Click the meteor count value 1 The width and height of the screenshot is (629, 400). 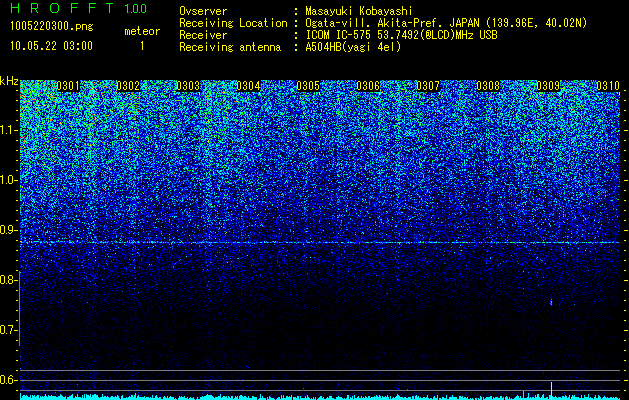click(x=142, y=46)
